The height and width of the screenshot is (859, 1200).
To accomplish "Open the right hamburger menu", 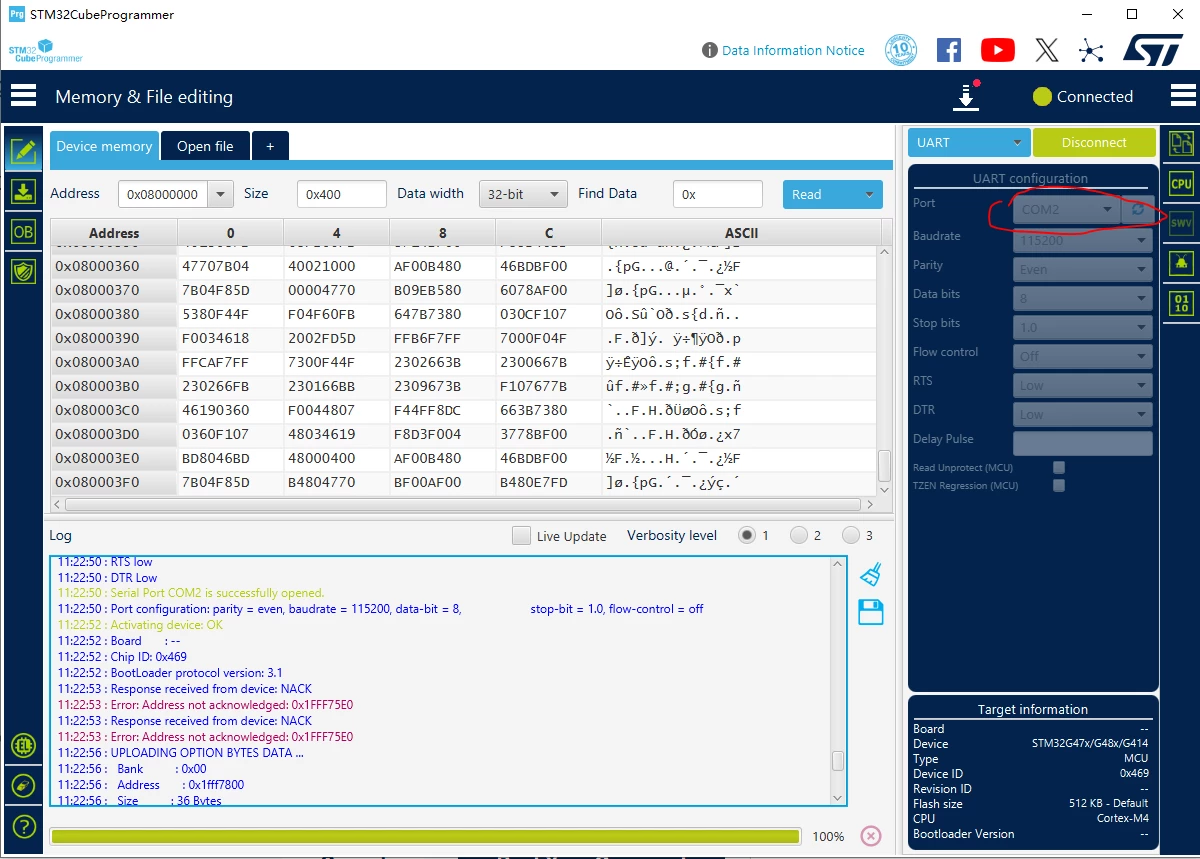I will (1183, 96).
